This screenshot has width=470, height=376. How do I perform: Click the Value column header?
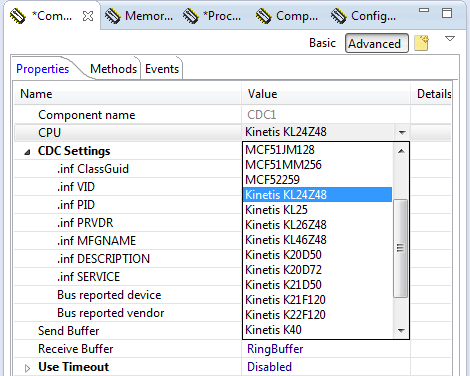coord(326,94)
